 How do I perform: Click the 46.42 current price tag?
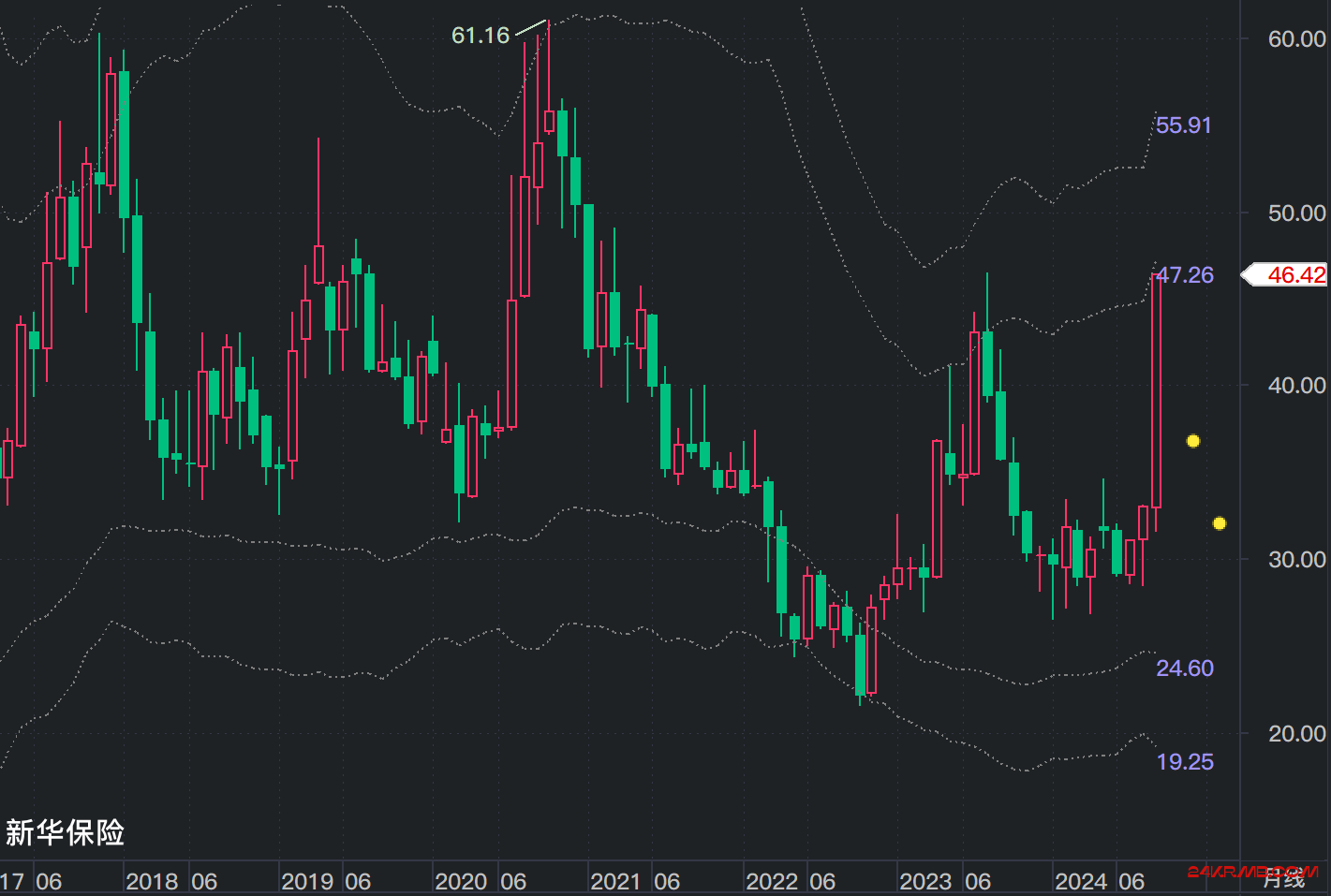[x=1285, y=274]
